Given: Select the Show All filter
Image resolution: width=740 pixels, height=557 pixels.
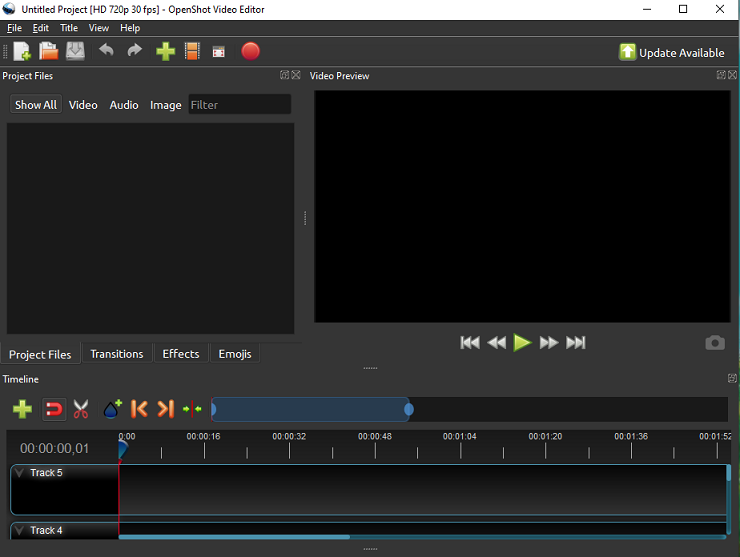Looking at the screenshot, I should (x=36, y=105).
